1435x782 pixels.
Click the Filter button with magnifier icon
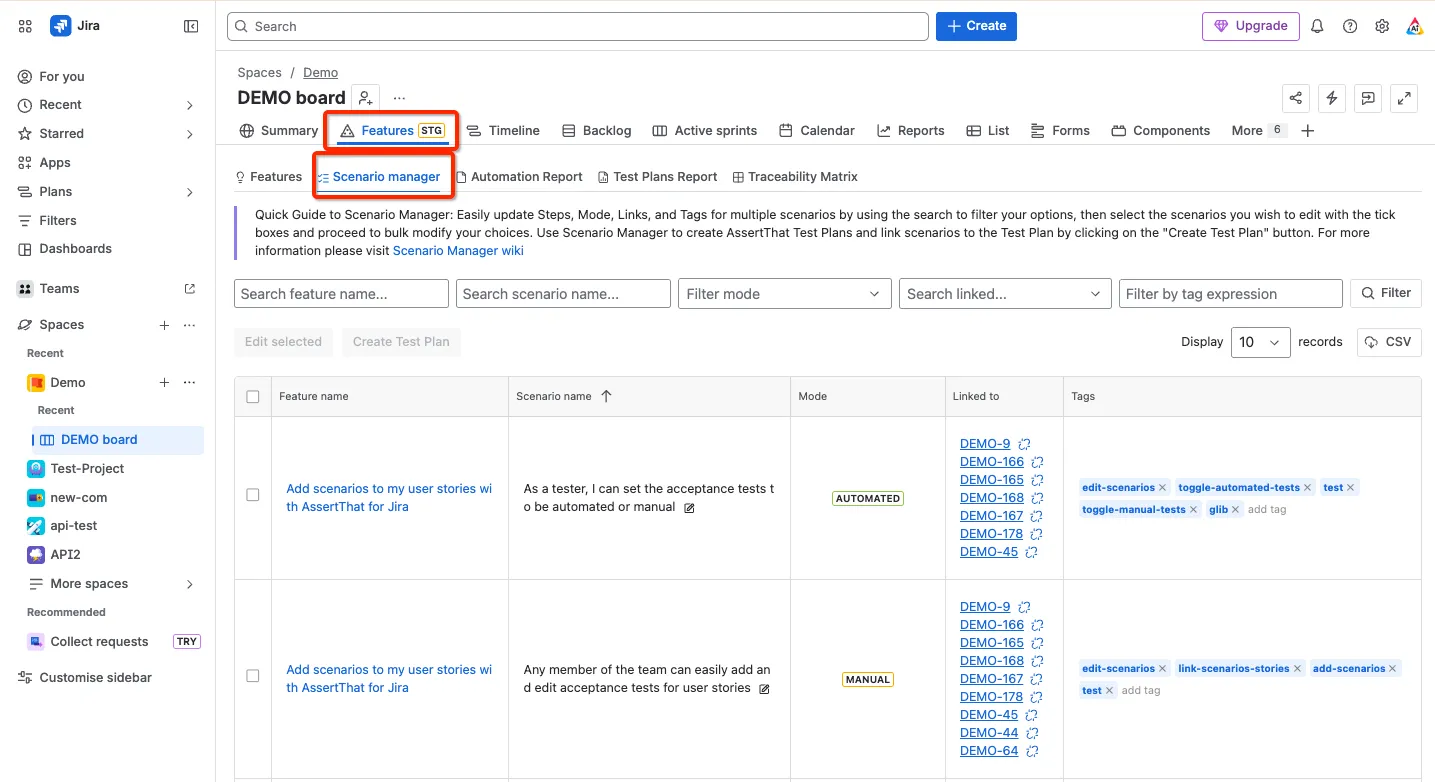pyautogui.click(x=1386, y=293)
